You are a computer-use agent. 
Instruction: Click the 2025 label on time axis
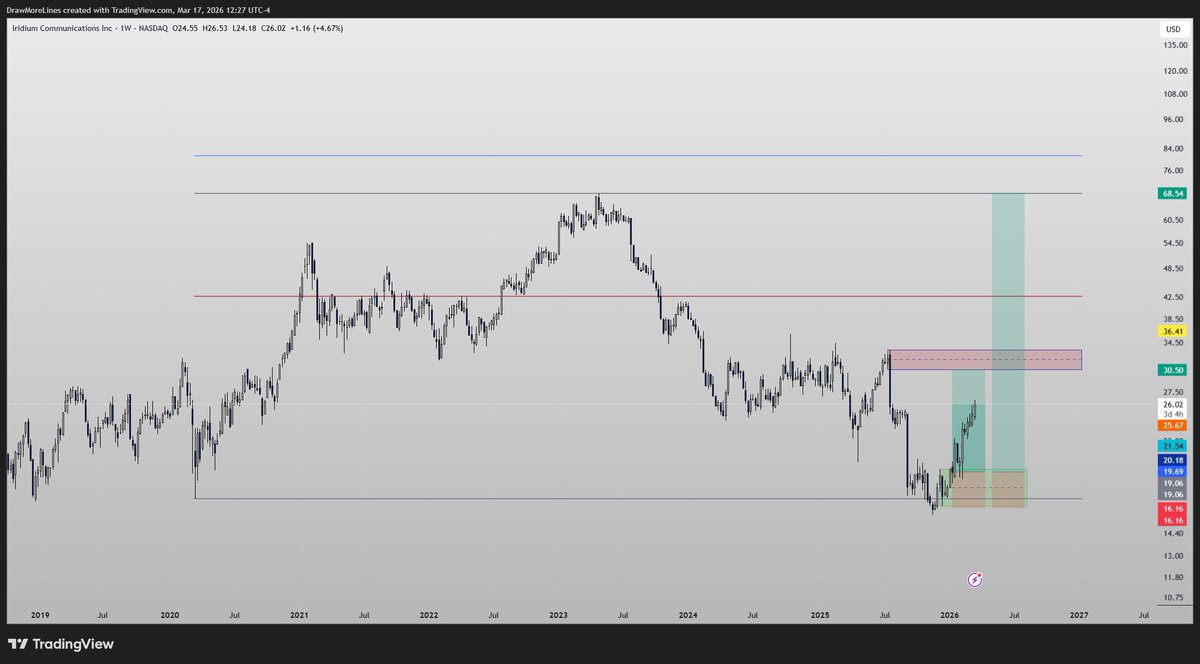click(819, 616)
